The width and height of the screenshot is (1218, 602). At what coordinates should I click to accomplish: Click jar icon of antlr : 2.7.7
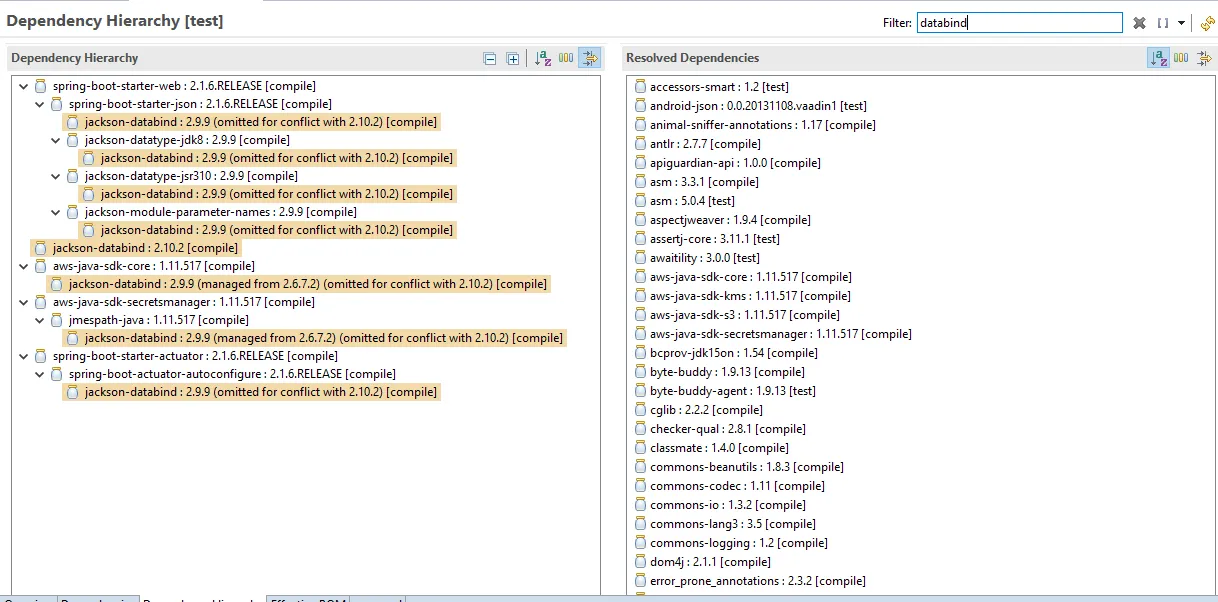(641, 144)
